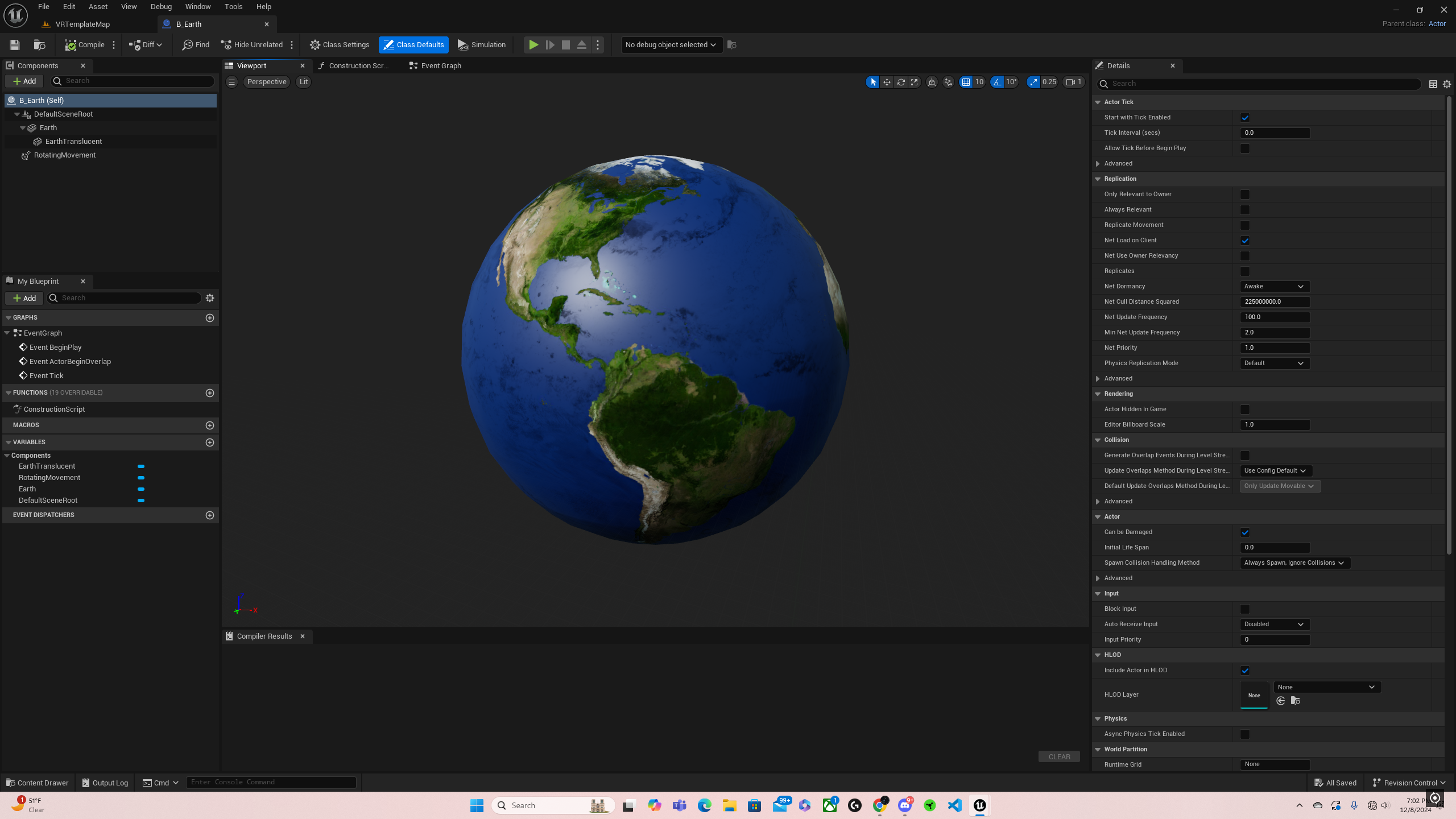Click the Simulation button

coord(481,44)
